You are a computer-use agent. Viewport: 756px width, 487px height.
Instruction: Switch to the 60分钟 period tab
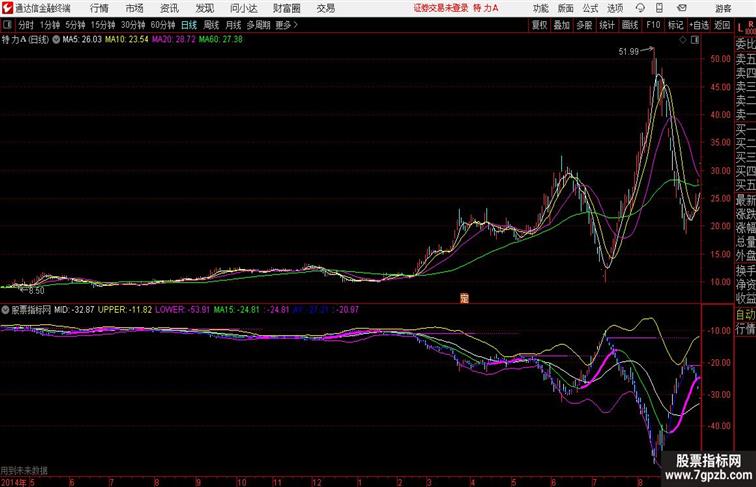tap(163, 25)
